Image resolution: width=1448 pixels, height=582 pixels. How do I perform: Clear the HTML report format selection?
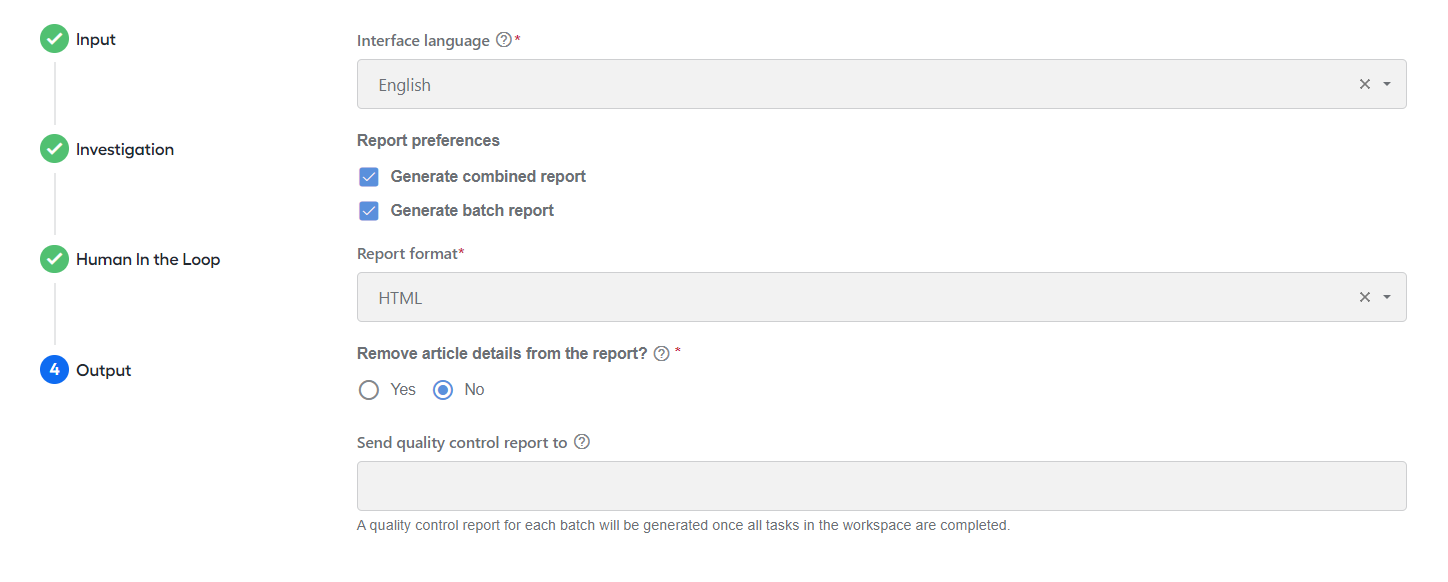point(1365,298)
